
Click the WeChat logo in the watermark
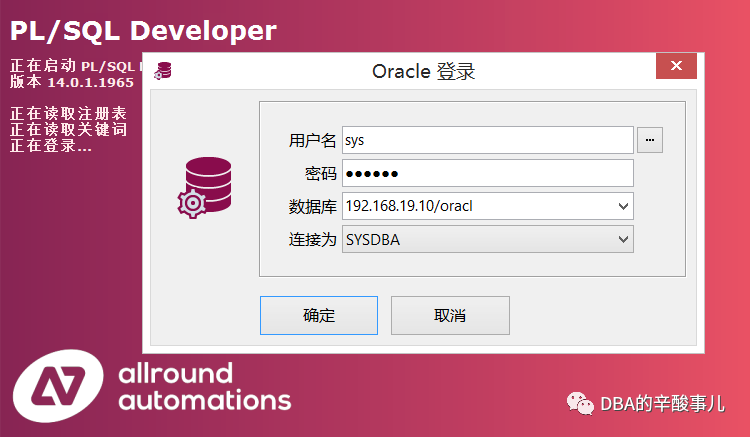[x=580, y=403]
